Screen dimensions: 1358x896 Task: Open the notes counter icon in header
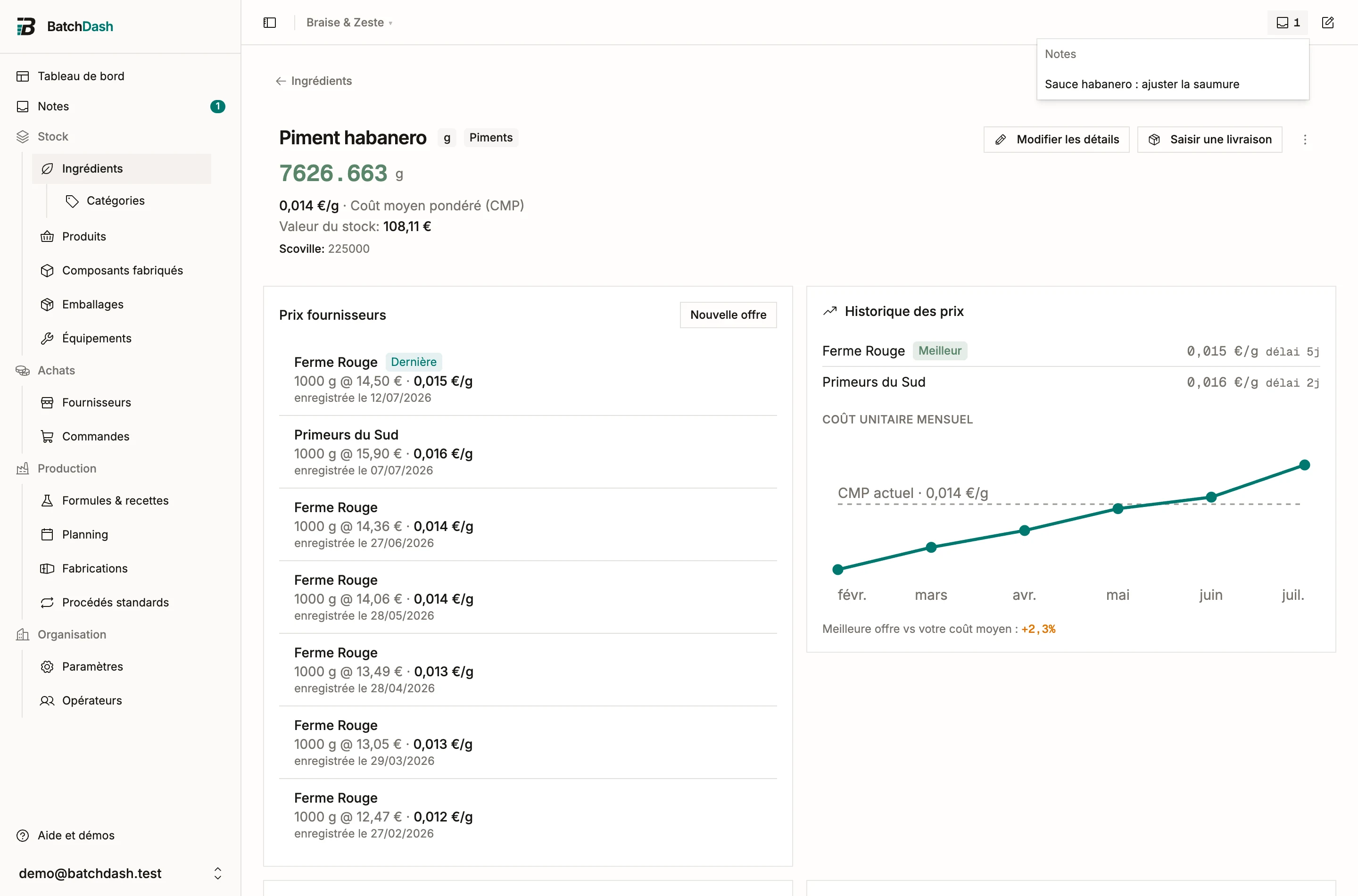coord(1288,22)
